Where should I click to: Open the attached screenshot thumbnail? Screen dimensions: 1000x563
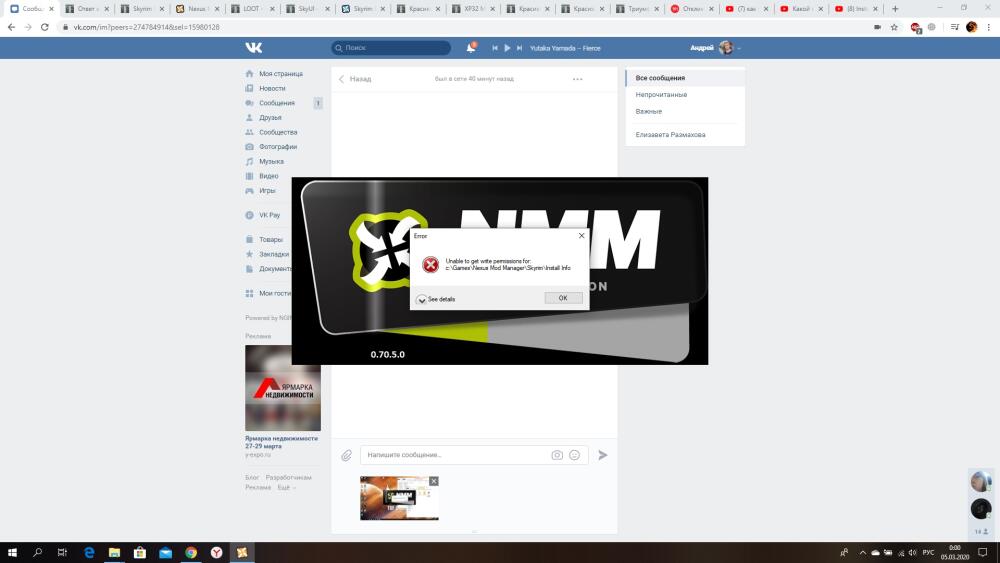pos(399,499)
